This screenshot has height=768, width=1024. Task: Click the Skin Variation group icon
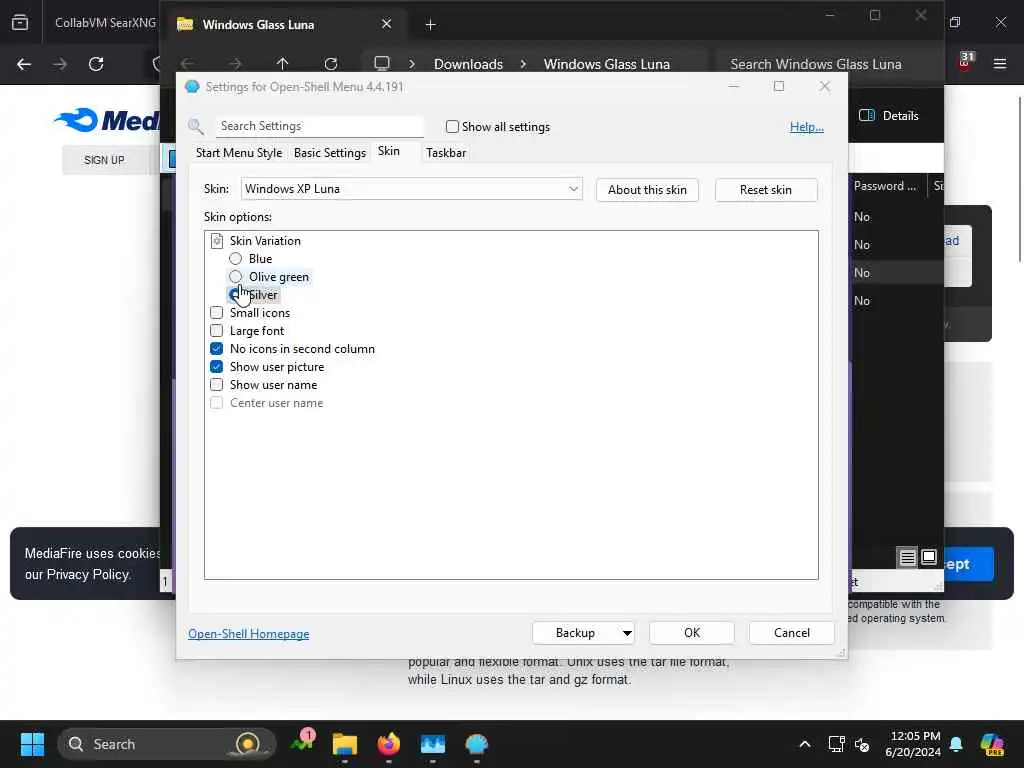point(217,241)
